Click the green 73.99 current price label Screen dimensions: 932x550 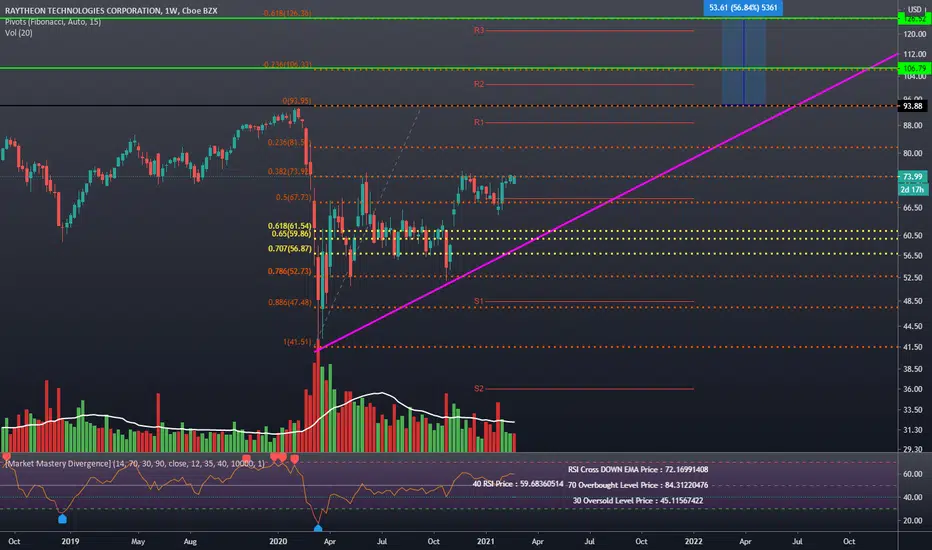click(x=912, y=177)
